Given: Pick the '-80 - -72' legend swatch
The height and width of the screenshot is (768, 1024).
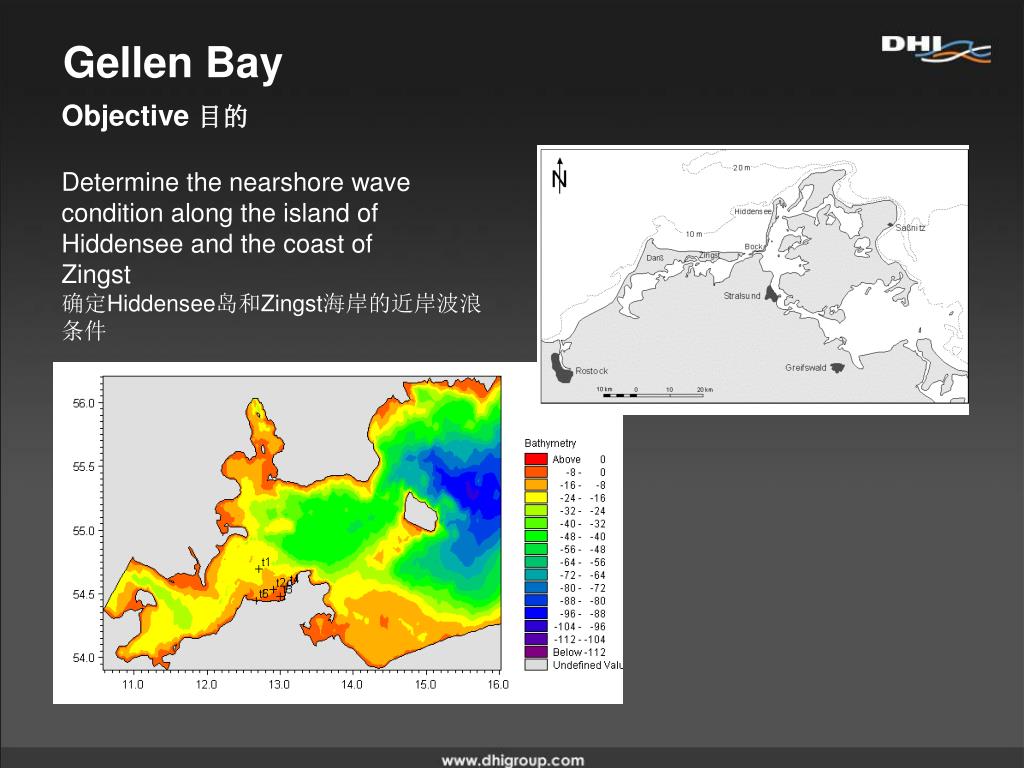Looking at the screenshot, I should (536, 588).
